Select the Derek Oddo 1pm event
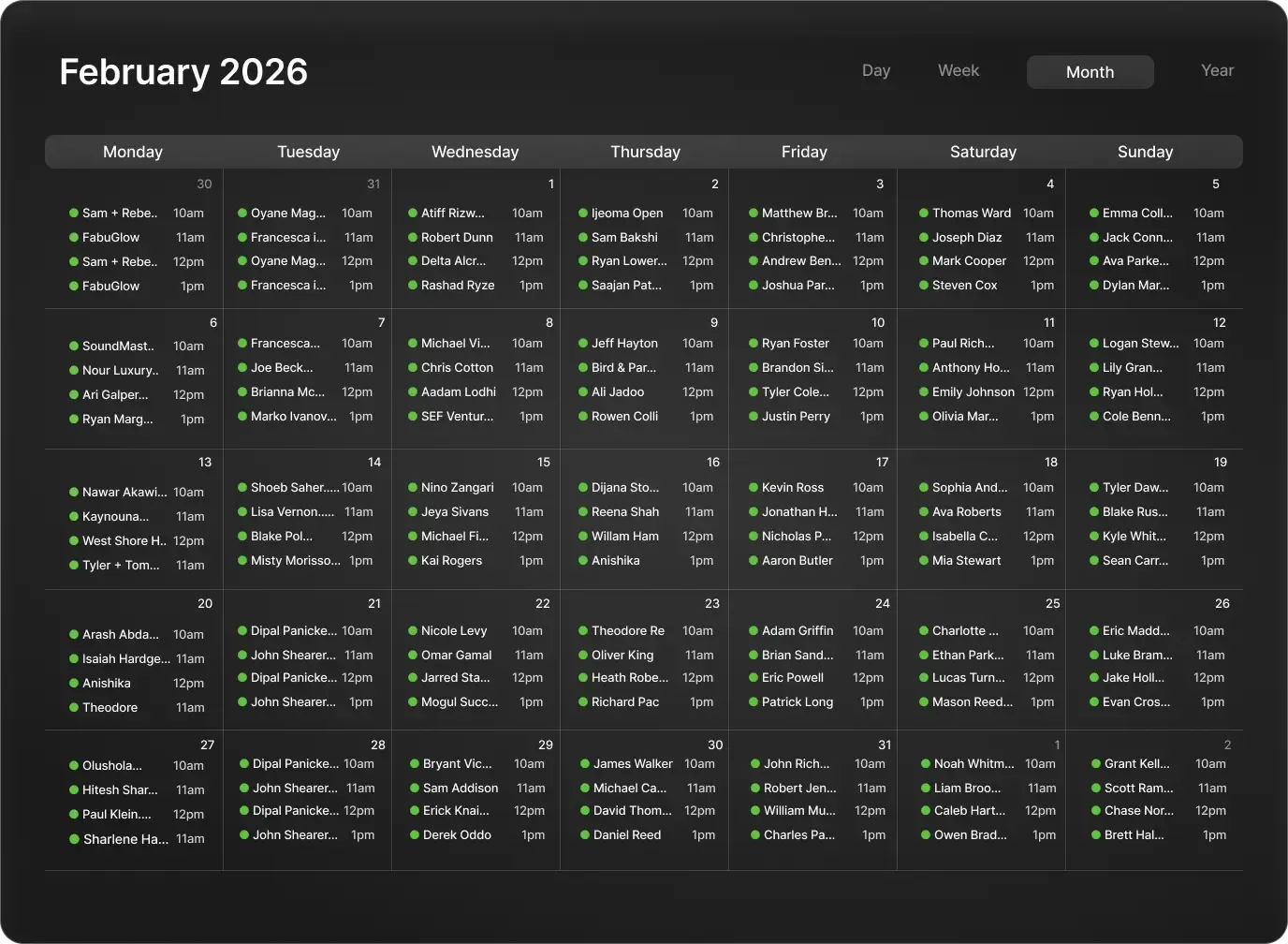The width and height of the screenshot is (1288, 944). point(476,835)
